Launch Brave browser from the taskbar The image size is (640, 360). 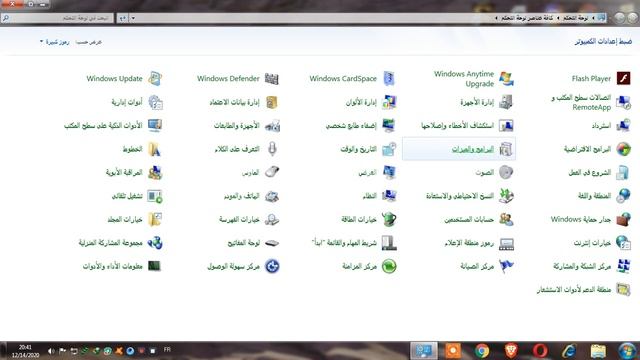(511, 351)
